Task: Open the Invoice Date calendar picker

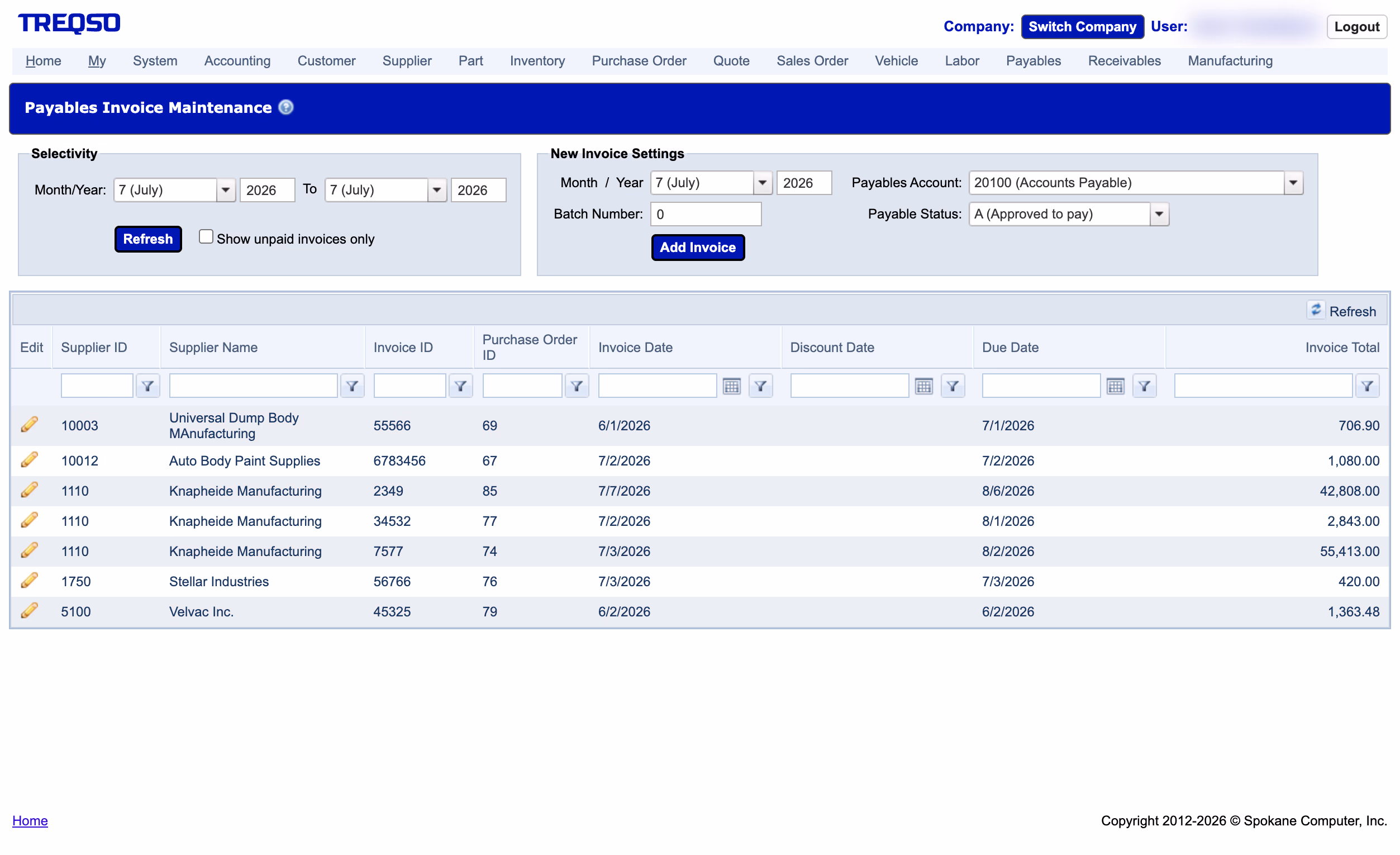Action: click(732, 386)
